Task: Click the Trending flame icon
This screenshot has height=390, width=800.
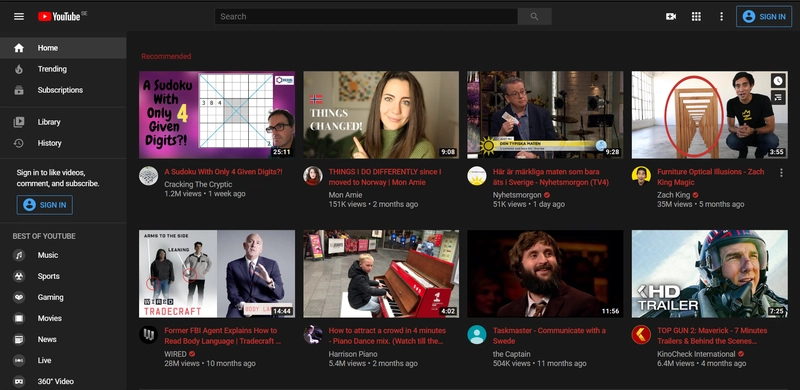Action: point(19,69)
